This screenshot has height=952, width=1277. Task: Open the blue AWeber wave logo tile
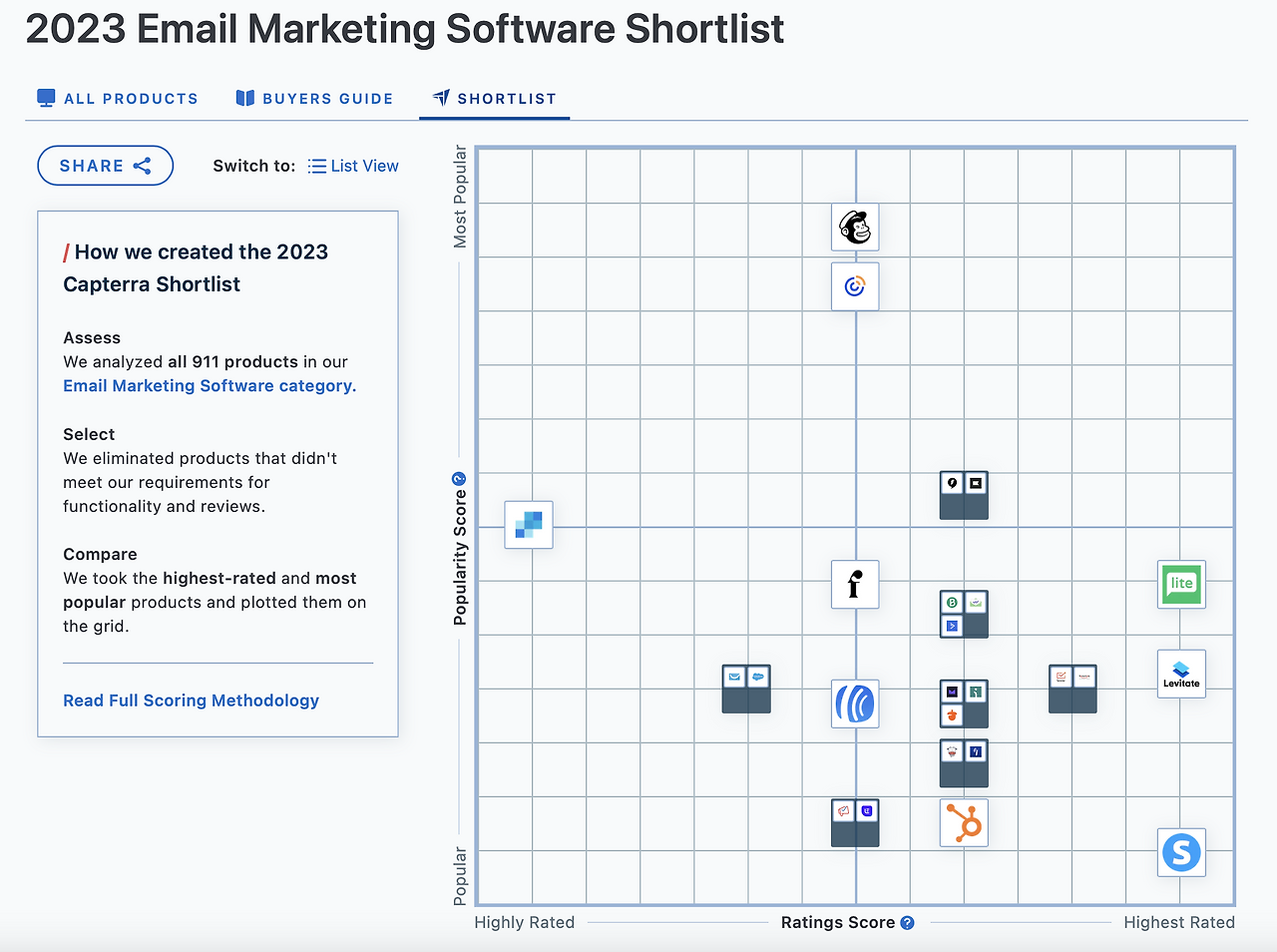tap(855, 704)
